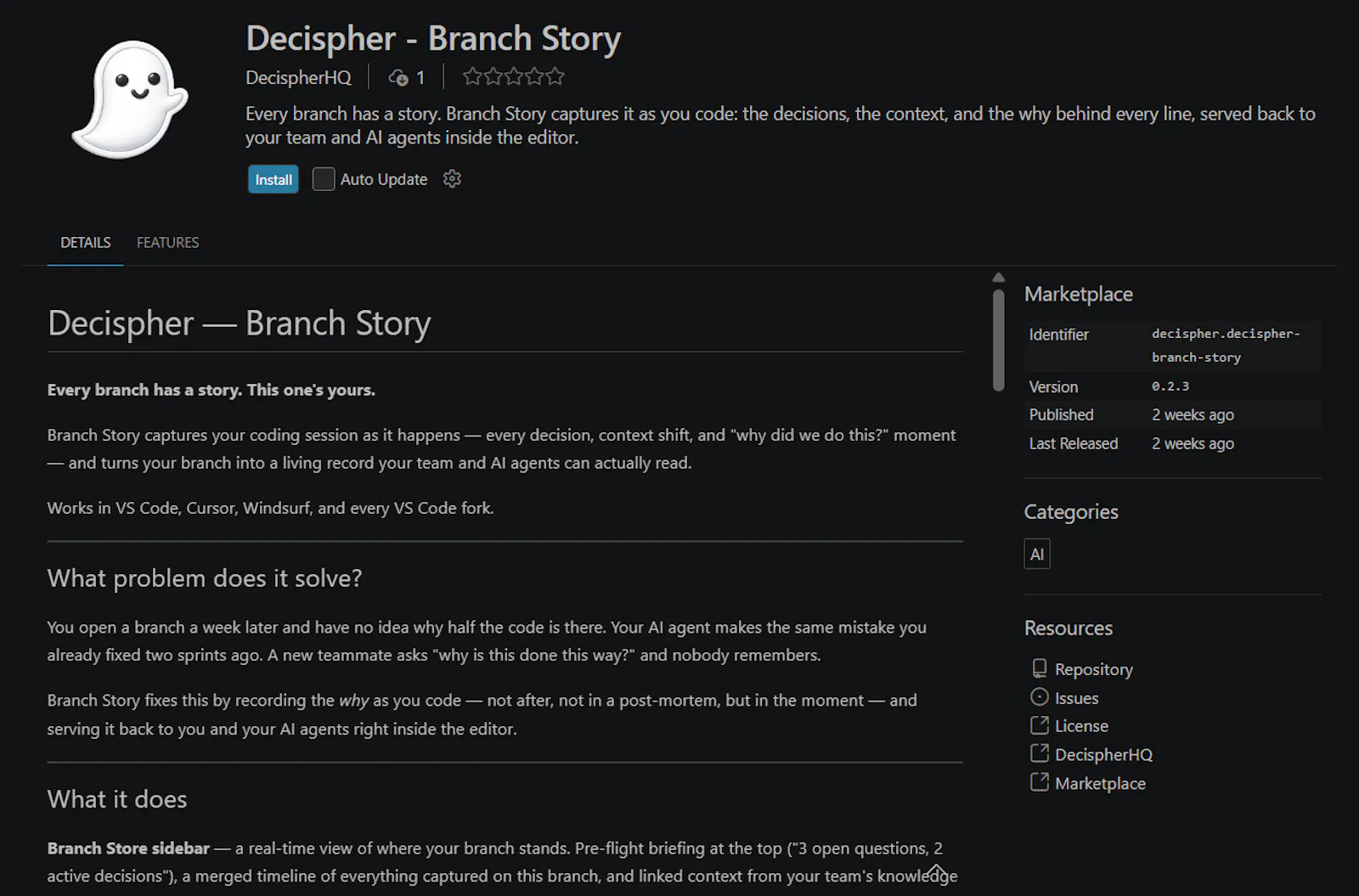Click the scrollbar up arrow

click(x=999, y=278)
